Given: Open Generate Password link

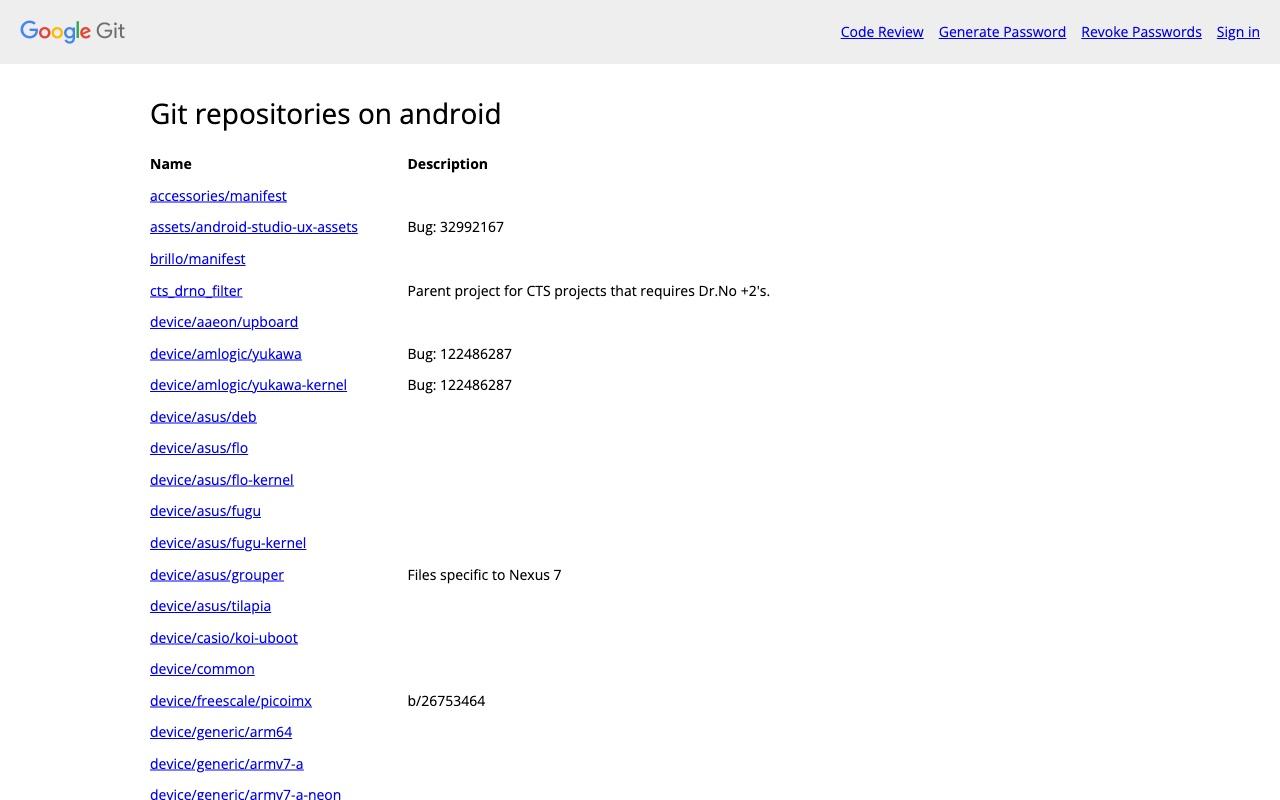Looking at the screenshot, I should (1002, 32).
